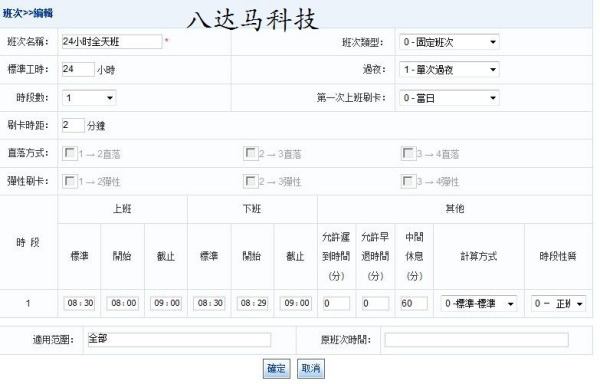This screenshot has height=384, width=600.
Task: Expand the 計算方式 dropdown
Action: pos(479,304)
